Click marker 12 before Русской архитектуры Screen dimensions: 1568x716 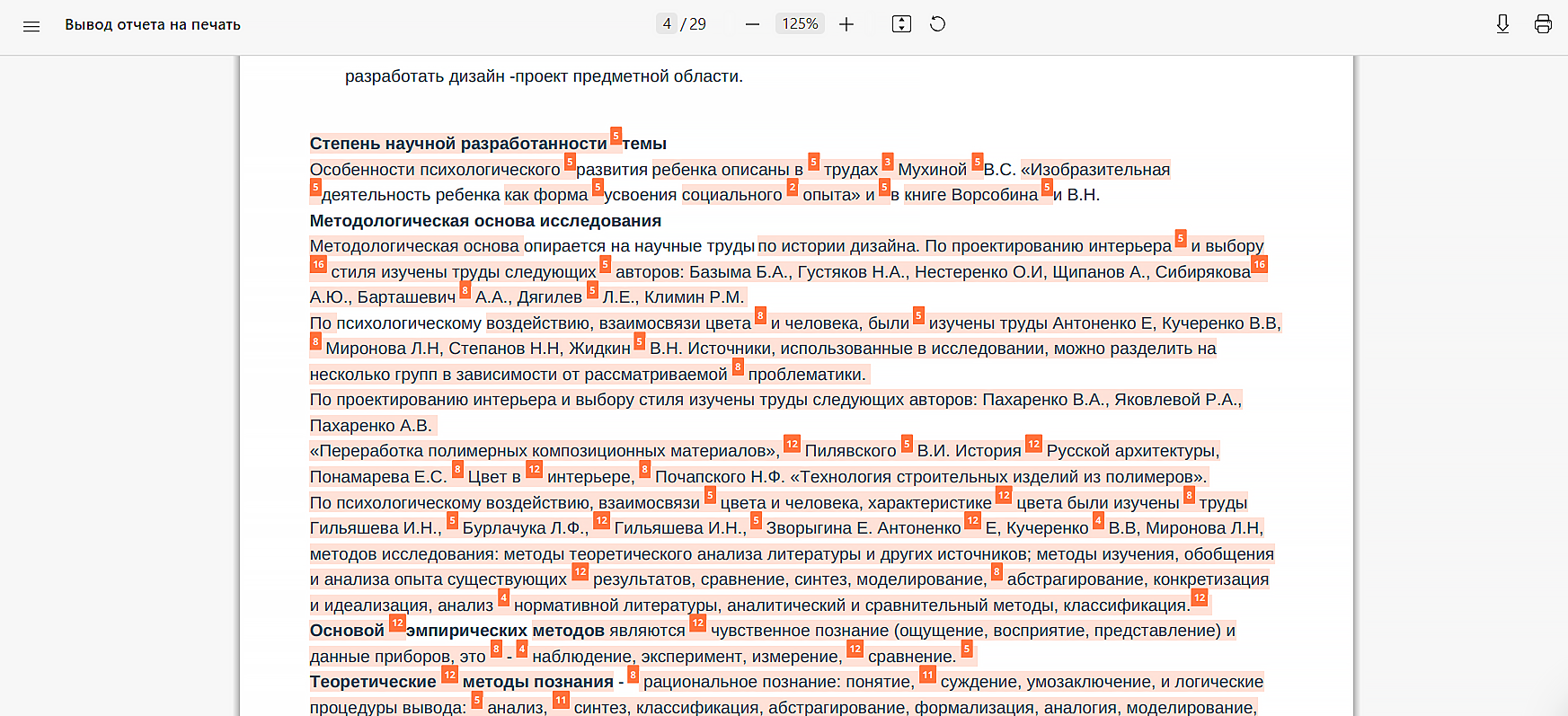pyautogui.click(x=1033, y=444)
